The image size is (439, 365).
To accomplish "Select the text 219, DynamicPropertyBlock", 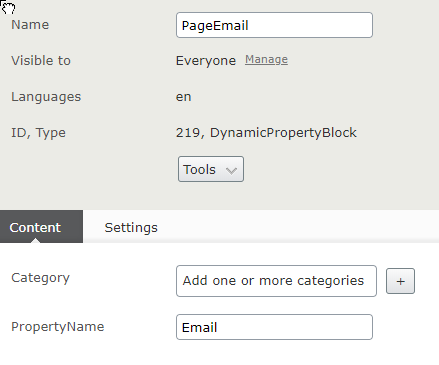I will pos(266,133).
